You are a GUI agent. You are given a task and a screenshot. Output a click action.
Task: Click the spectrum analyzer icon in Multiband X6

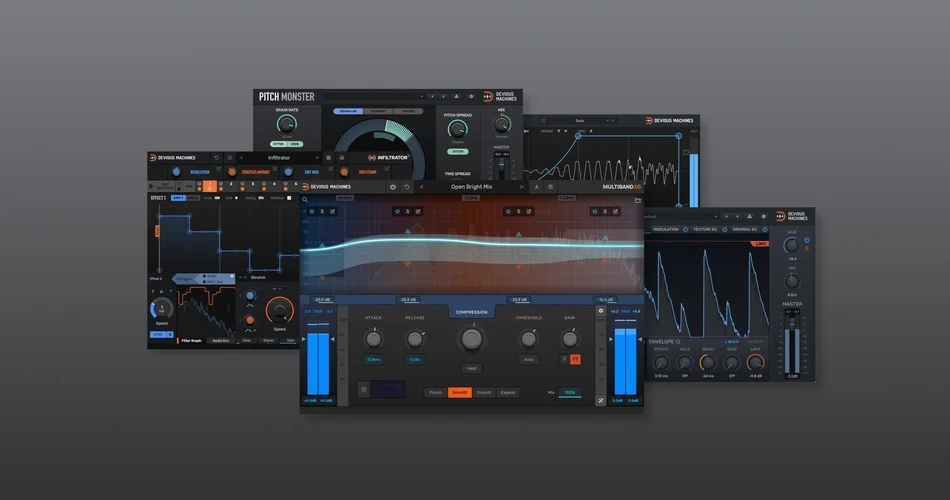[x=638, y=199]
